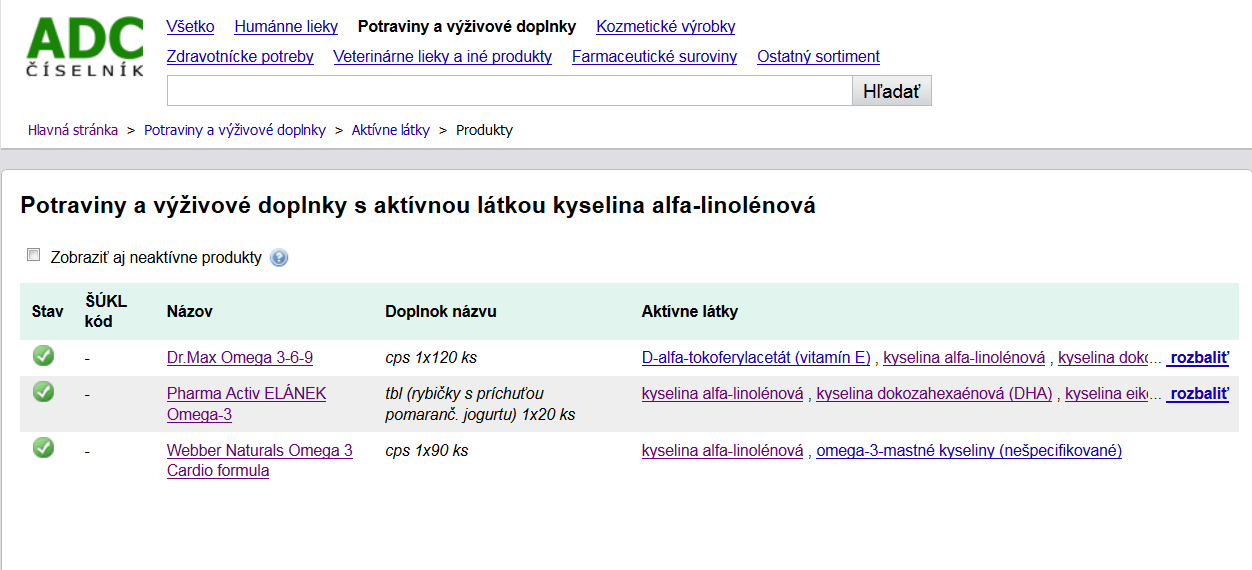Click the ŠÚKL kód column header
The height and width of the screenshot is (570, 1252).
[107, 312]
